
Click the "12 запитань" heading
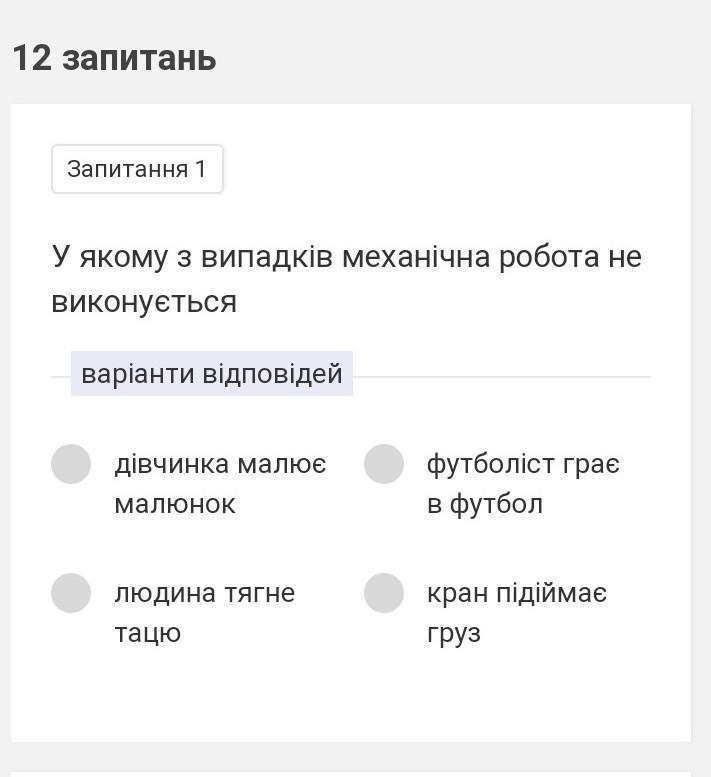tap(114, 58)
